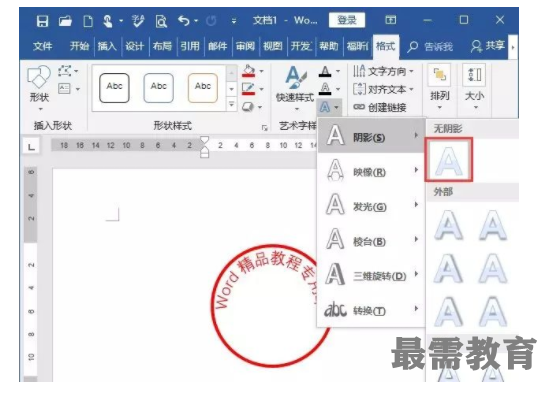Screen dimensions: 543x393
Task: Click the Open folder icon
Action: [65, 21]
